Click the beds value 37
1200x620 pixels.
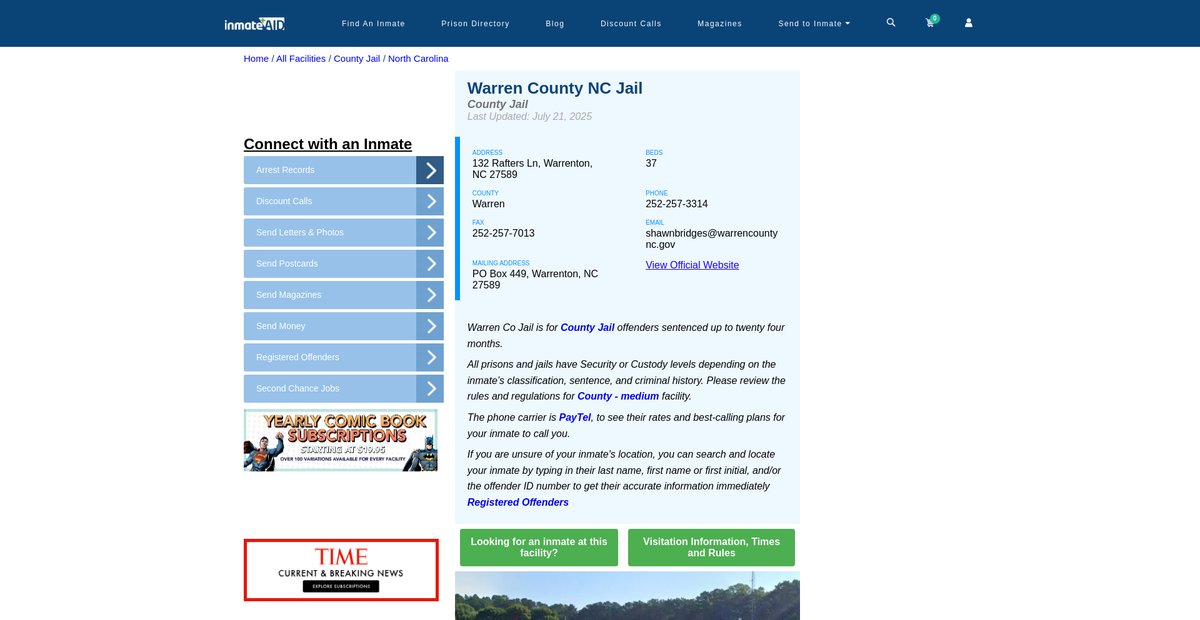coord(651,163)
